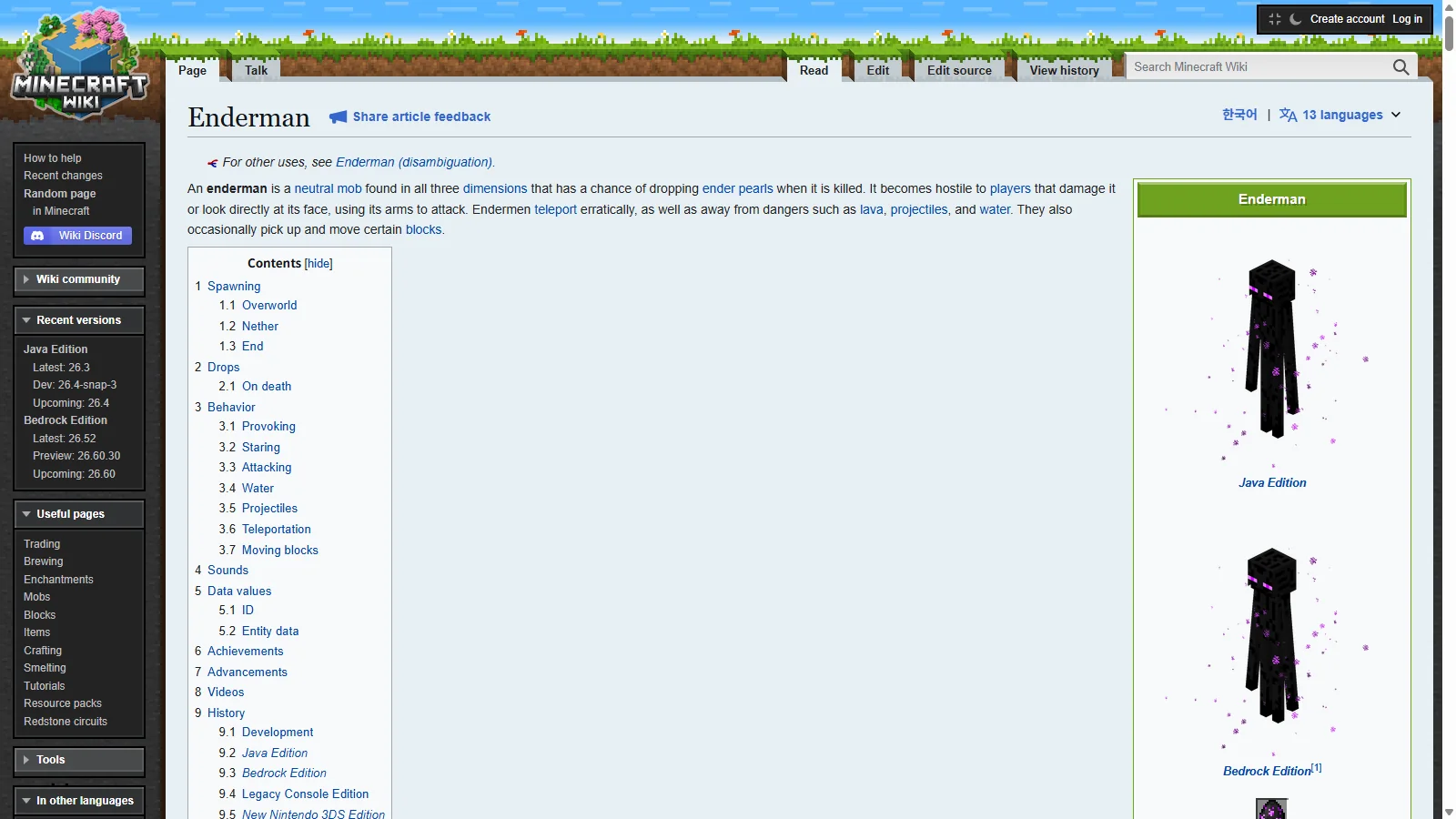Expand the Tools section

pyautogui.click(x=79, y=760)
